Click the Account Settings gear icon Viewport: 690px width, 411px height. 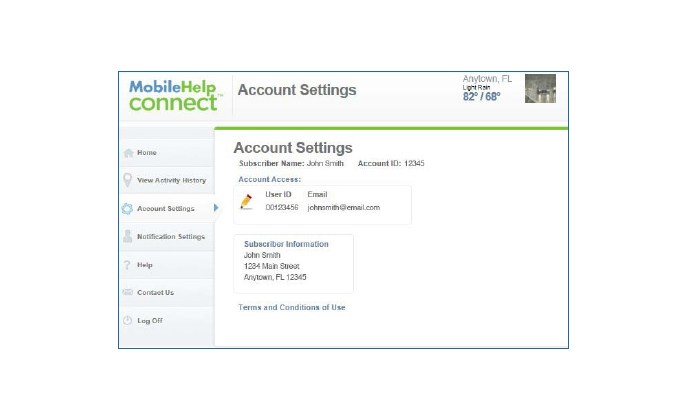tap(127, 209)
